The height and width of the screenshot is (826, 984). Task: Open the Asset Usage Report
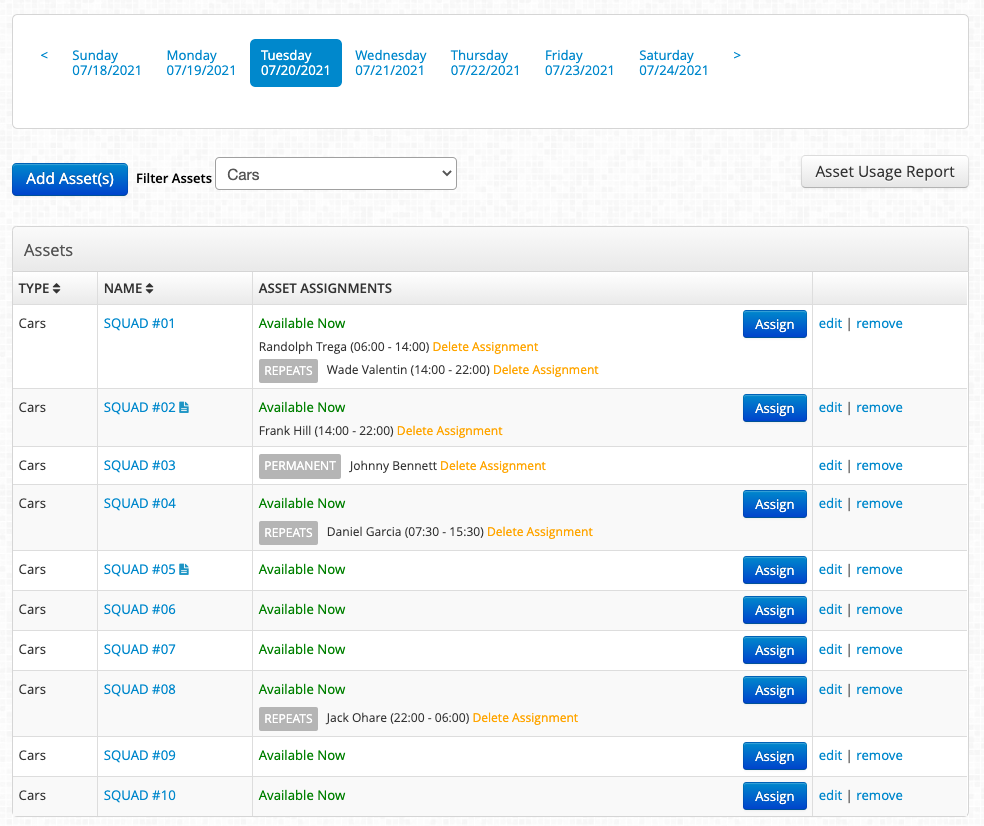(x=884, y=172)
